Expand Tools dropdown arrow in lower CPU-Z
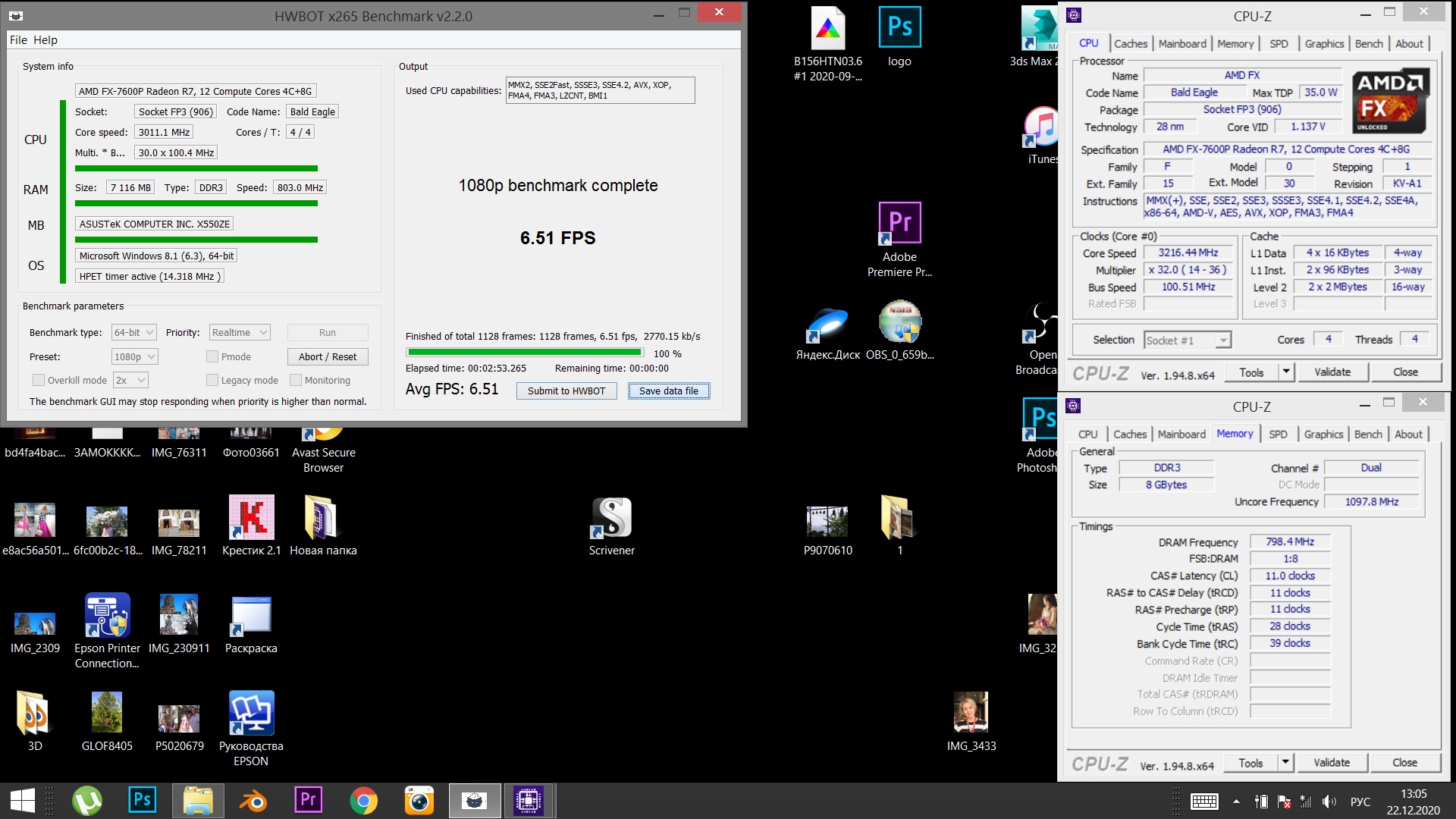The height and width of the screenshot is (819, 1456). [1285, 763]
